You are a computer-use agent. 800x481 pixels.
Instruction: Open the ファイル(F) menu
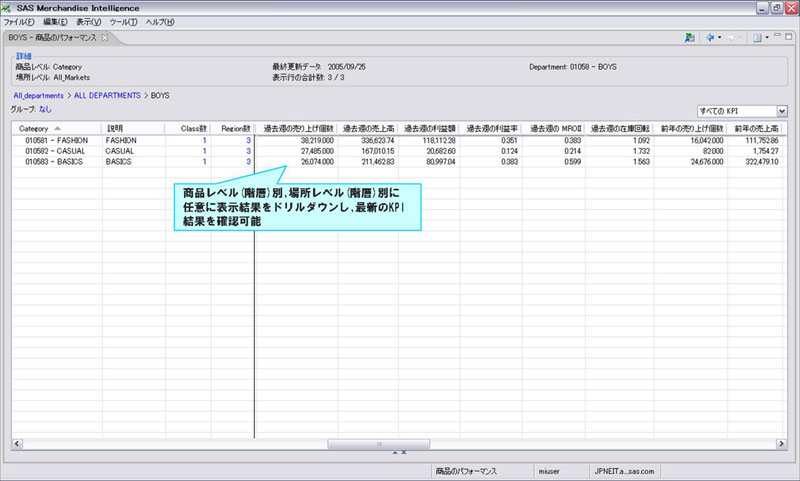click(x=19, y=22)
